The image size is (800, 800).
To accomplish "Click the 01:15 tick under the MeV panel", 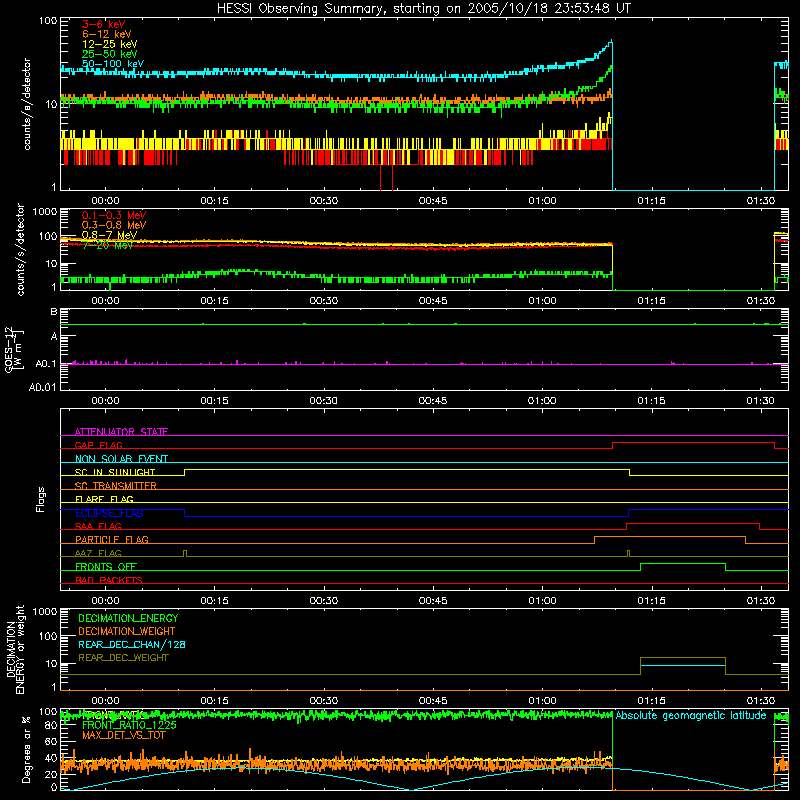I will pyautogui.click(x=651, y=301).
